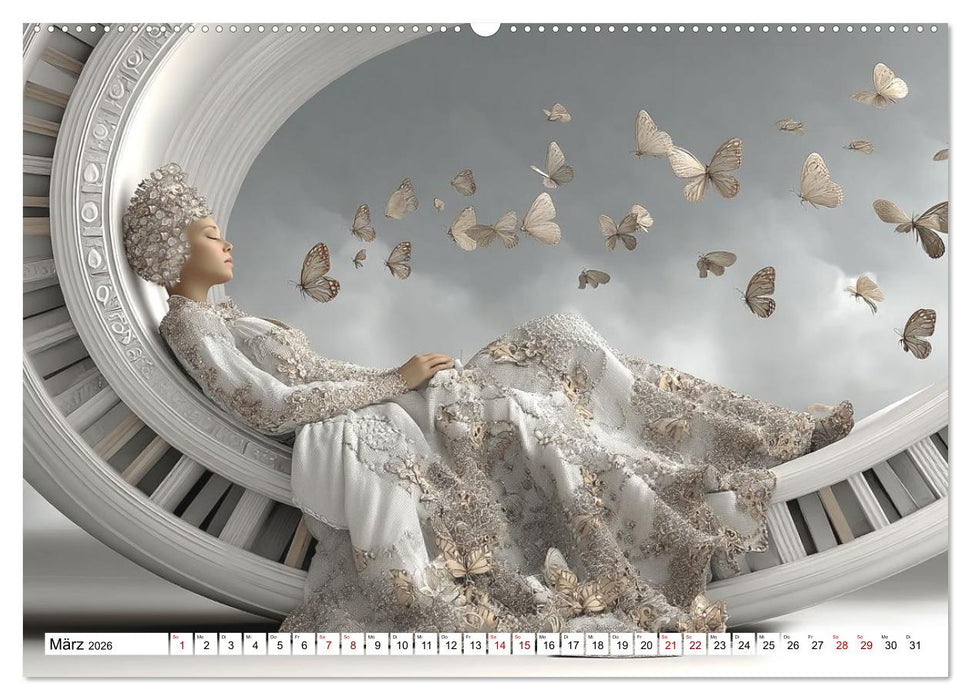Image resolution: width=971 pixels, height=700 pixels.
Task: Pick red-marked day 21
Action: pos(671,645)
